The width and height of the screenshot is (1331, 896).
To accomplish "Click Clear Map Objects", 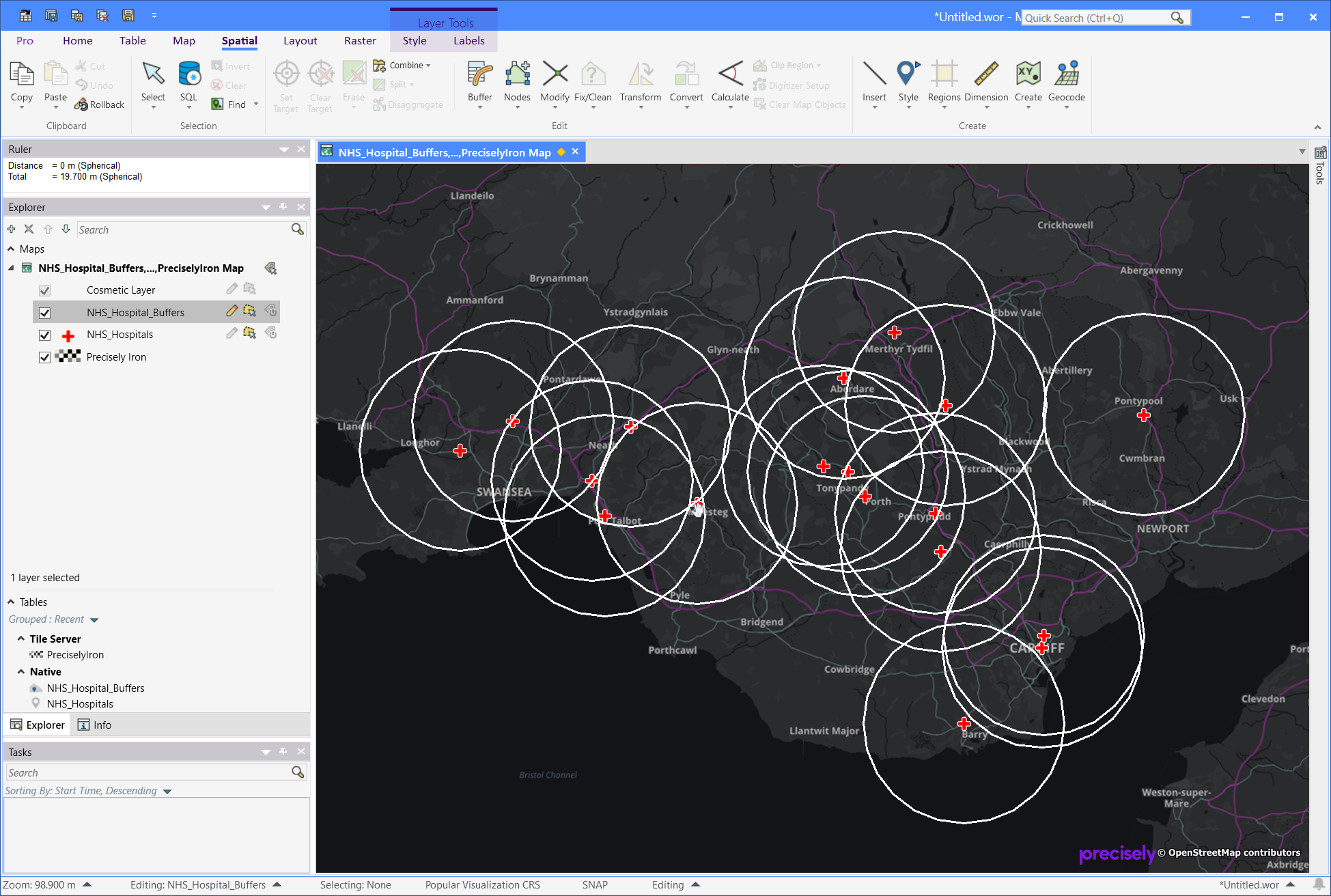I will 800,104.
